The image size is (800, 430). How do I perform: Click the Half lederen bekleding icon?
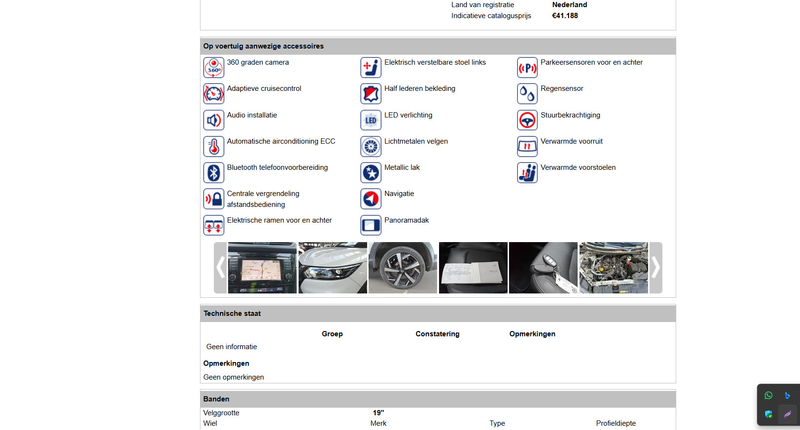[x=370, y=94]
